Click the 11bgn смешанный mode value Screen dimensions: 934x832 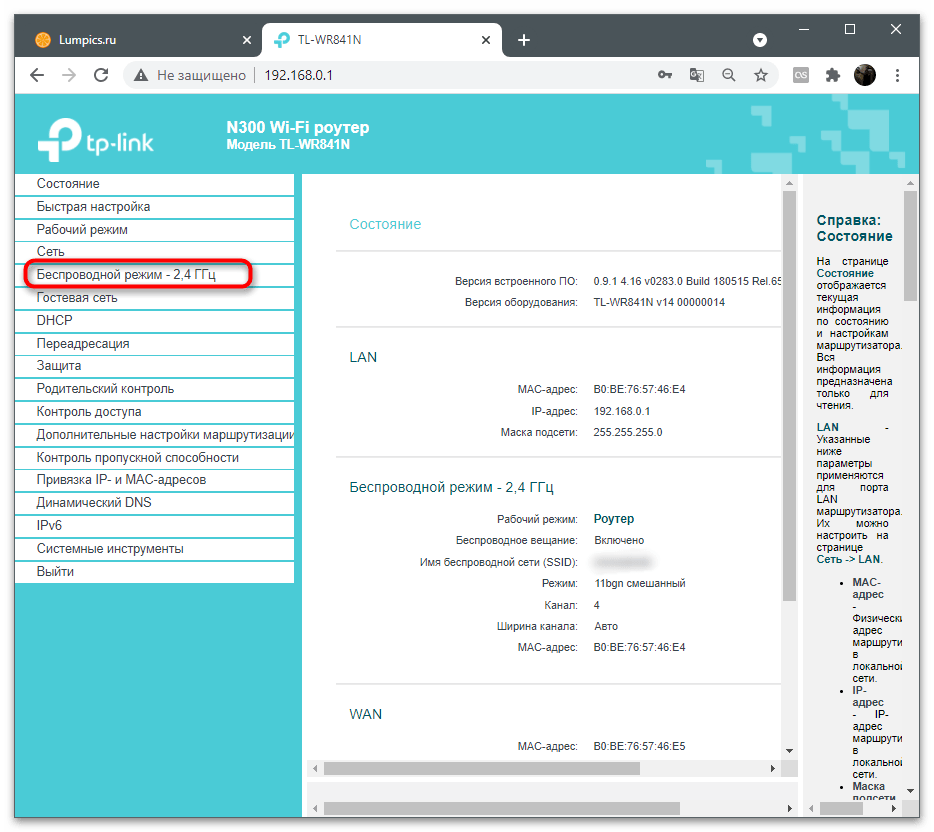(x=640, y=584)
